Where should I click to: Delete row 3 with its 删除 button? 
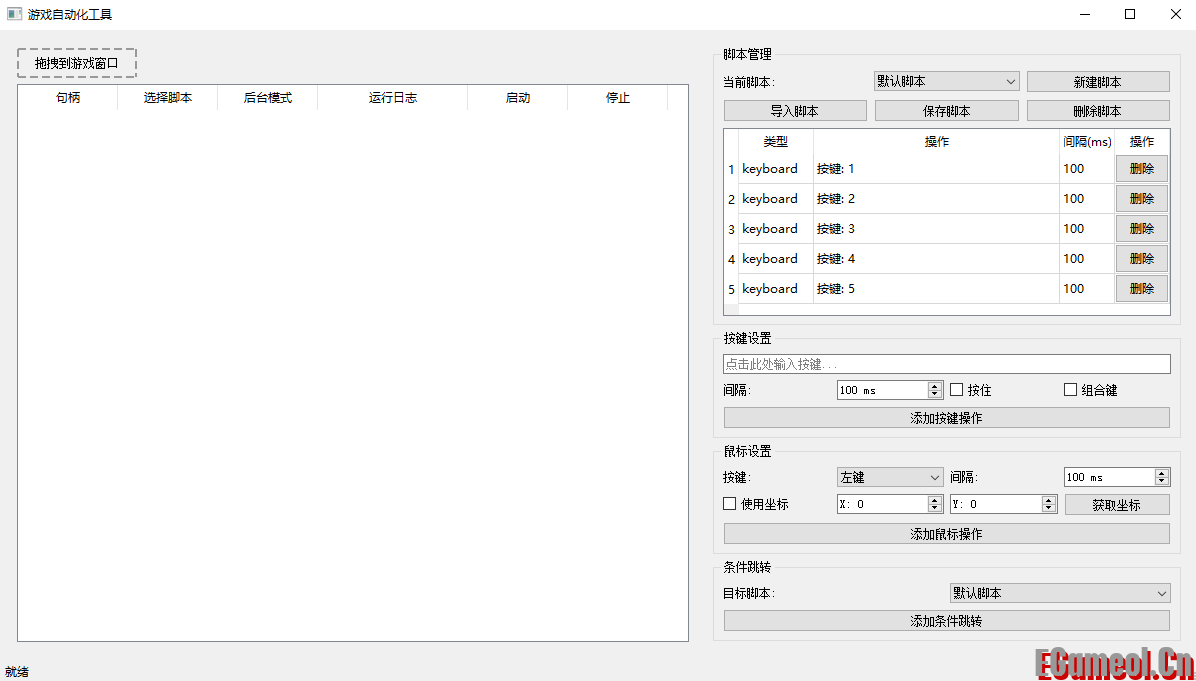(x=1141, y=229)
